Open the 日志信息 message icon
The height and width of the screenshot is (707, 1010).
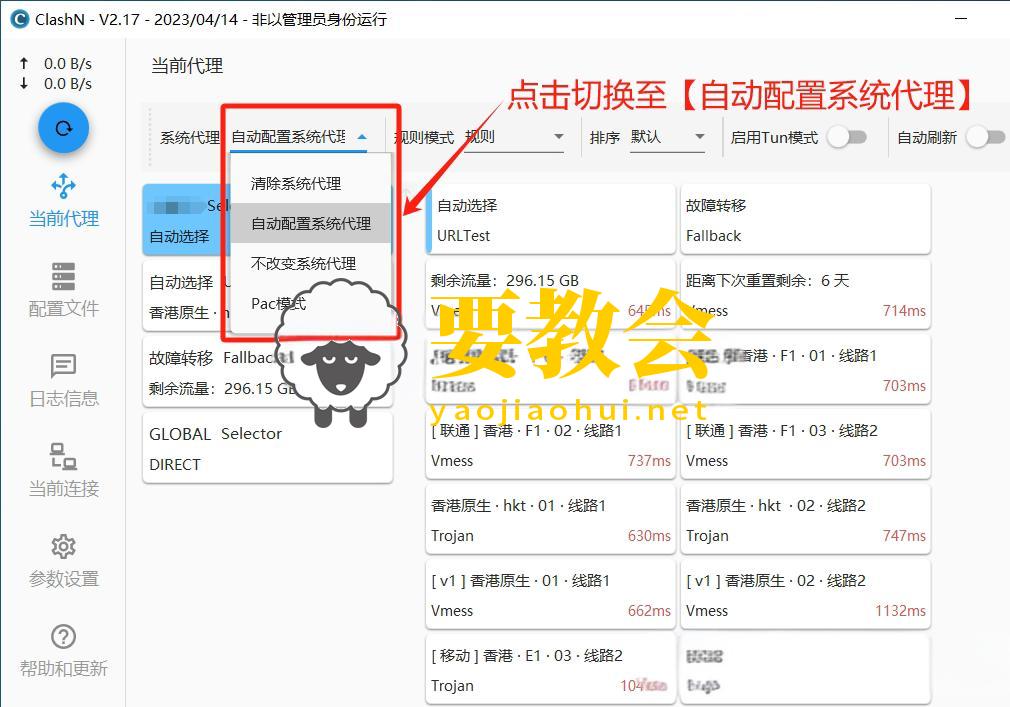click(x=63, y=366)
